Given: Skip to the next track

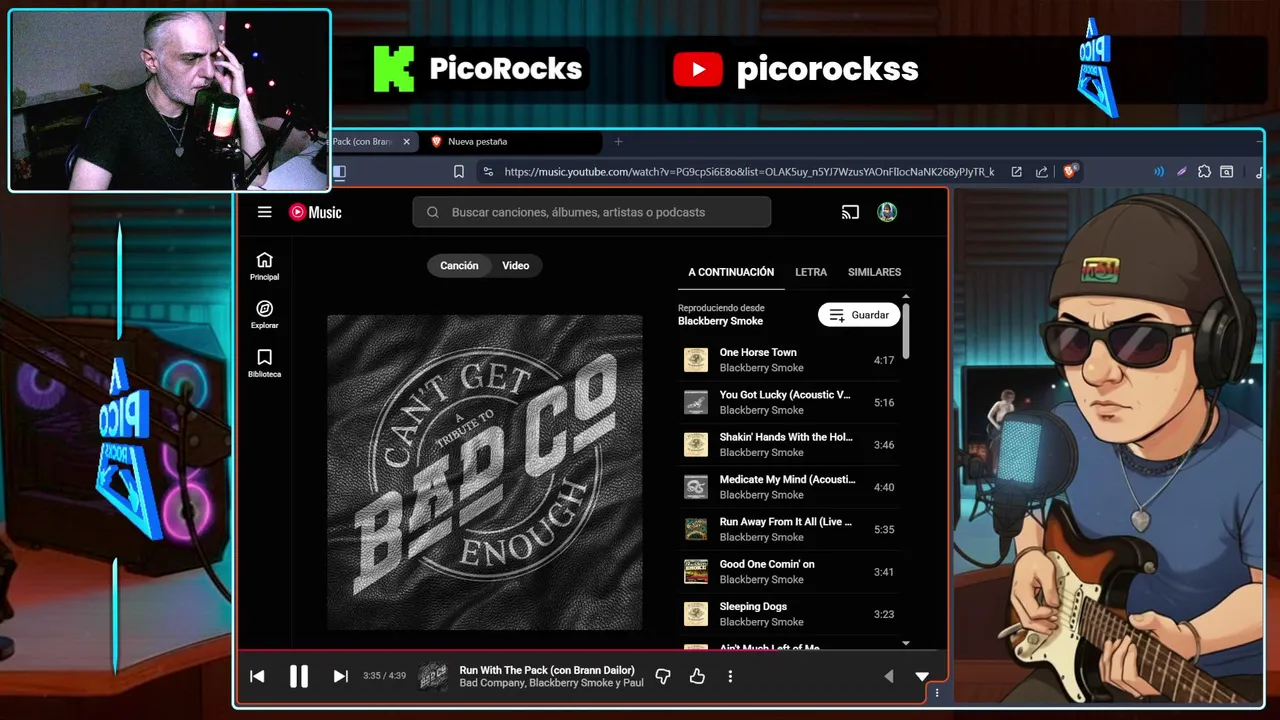Looking at the screenshot, I should point(340,676).
